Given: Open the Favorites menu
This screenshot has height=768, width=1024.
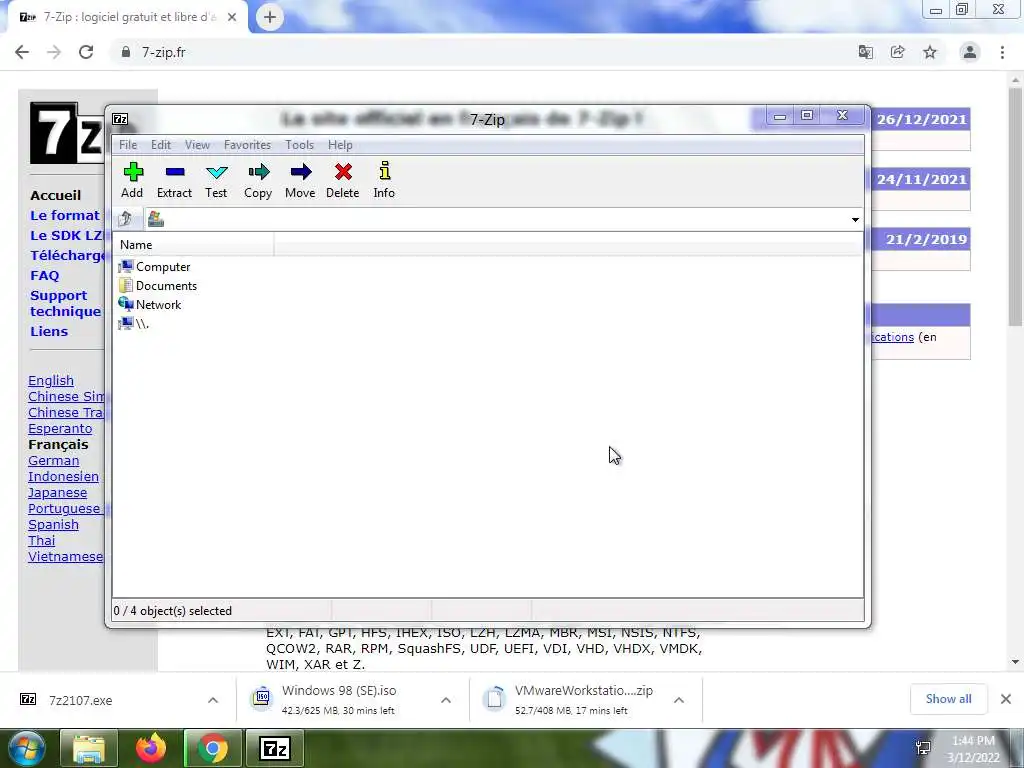Looking at the screenshot, I should tap(247, 145).
